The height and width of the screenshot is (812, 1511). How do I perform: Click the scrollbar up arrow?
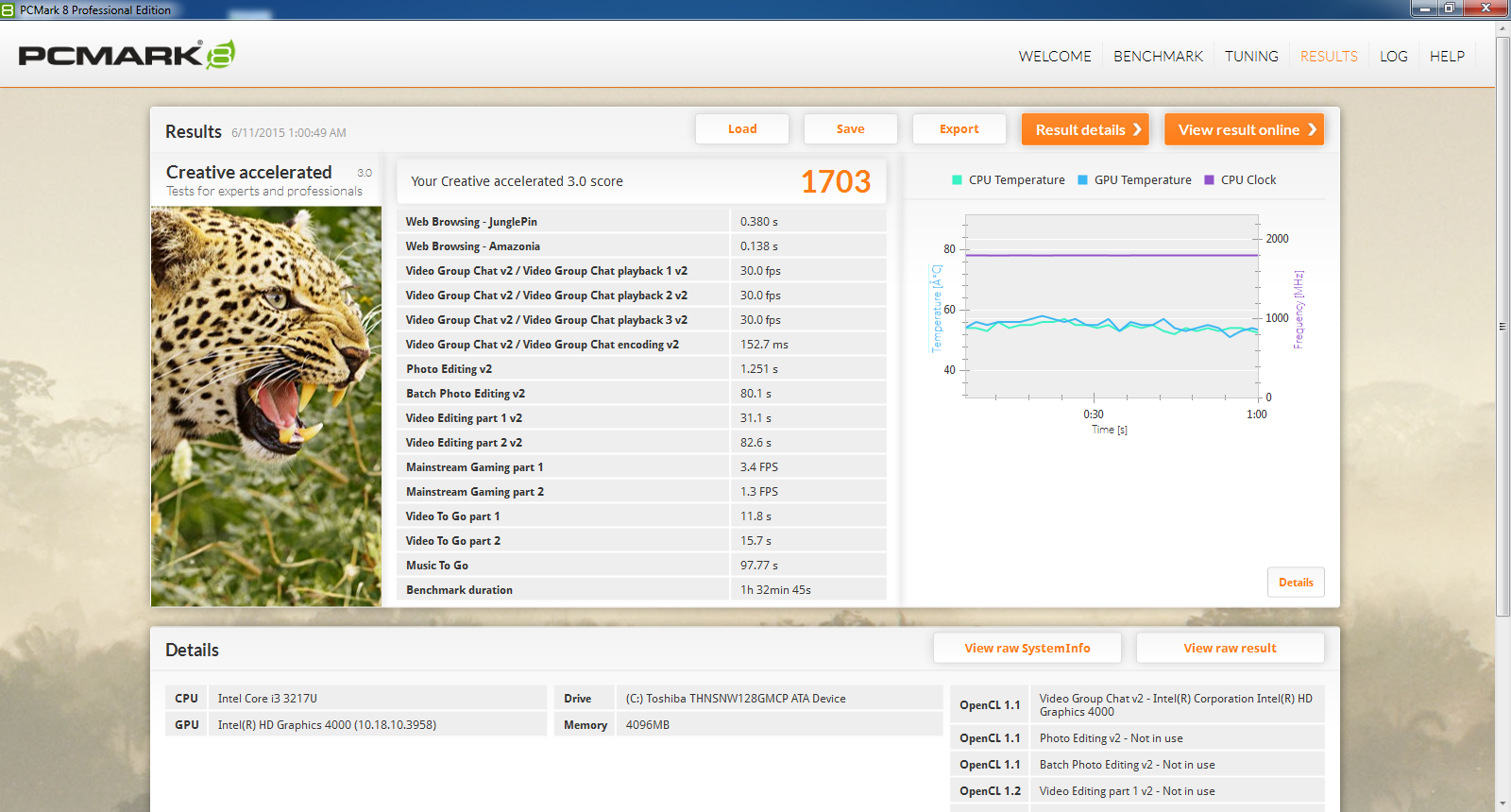point(1503,29)
